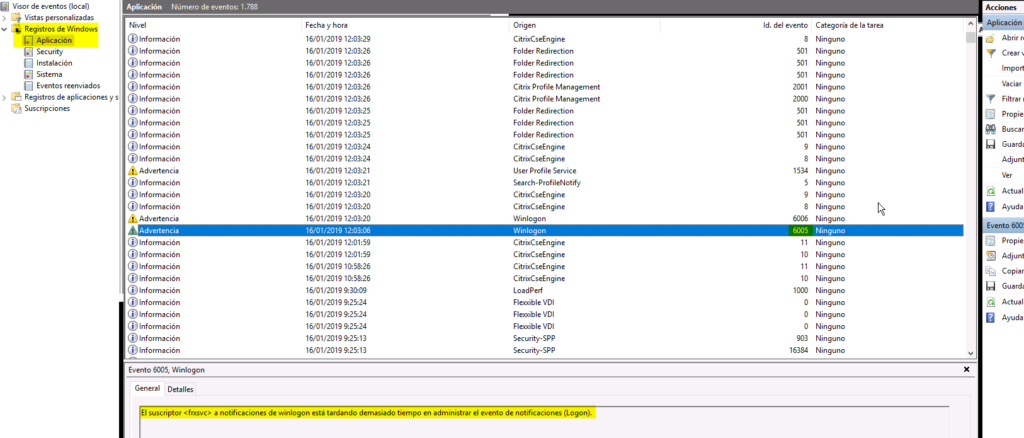The image size is (1024, 438).
Task: Click the Abrir registro folder icon in Acciones
Action: (990, 38)
